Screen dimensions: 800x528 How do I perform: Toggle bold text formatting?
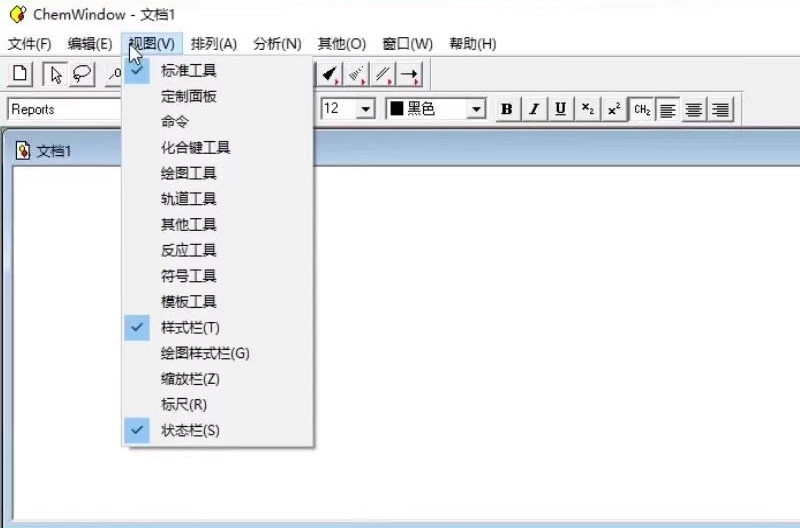507,109
